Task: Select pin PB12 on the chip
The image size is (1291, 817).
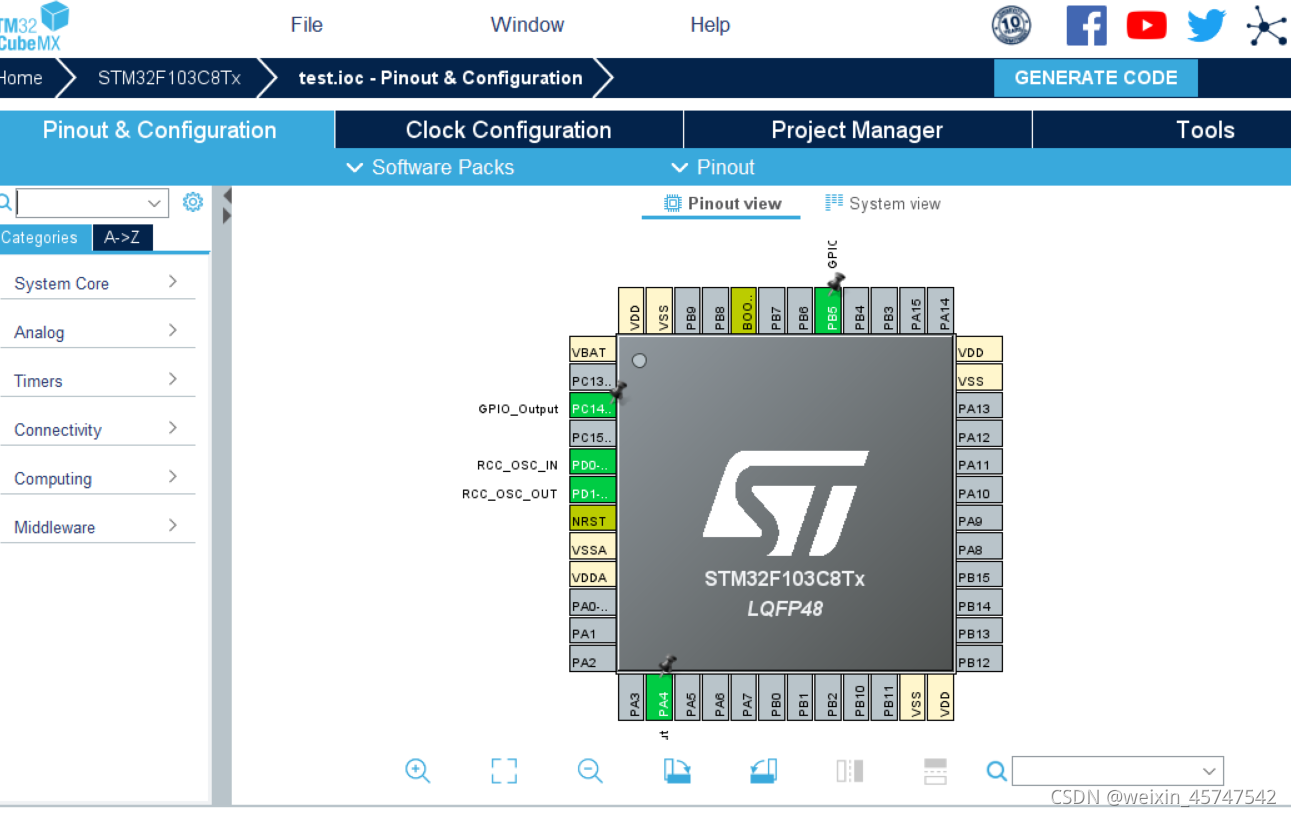Action: 978,661
